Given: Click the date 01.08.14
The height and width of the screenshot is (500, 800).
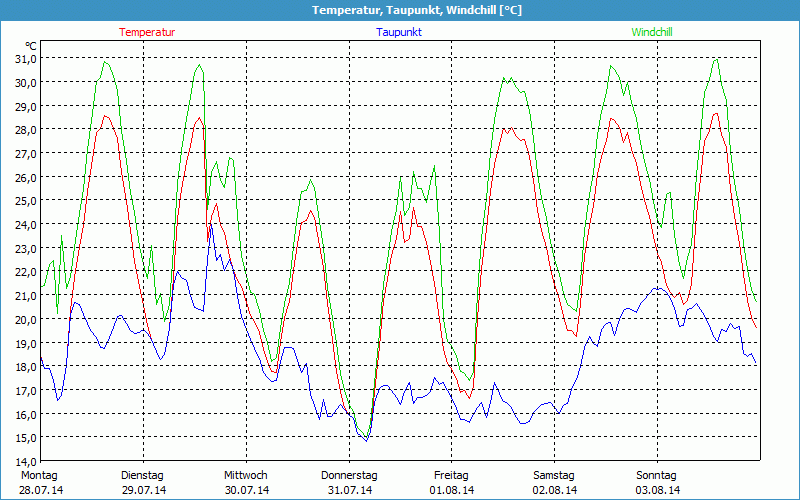Looking at the screenshot, I should 452,490.
